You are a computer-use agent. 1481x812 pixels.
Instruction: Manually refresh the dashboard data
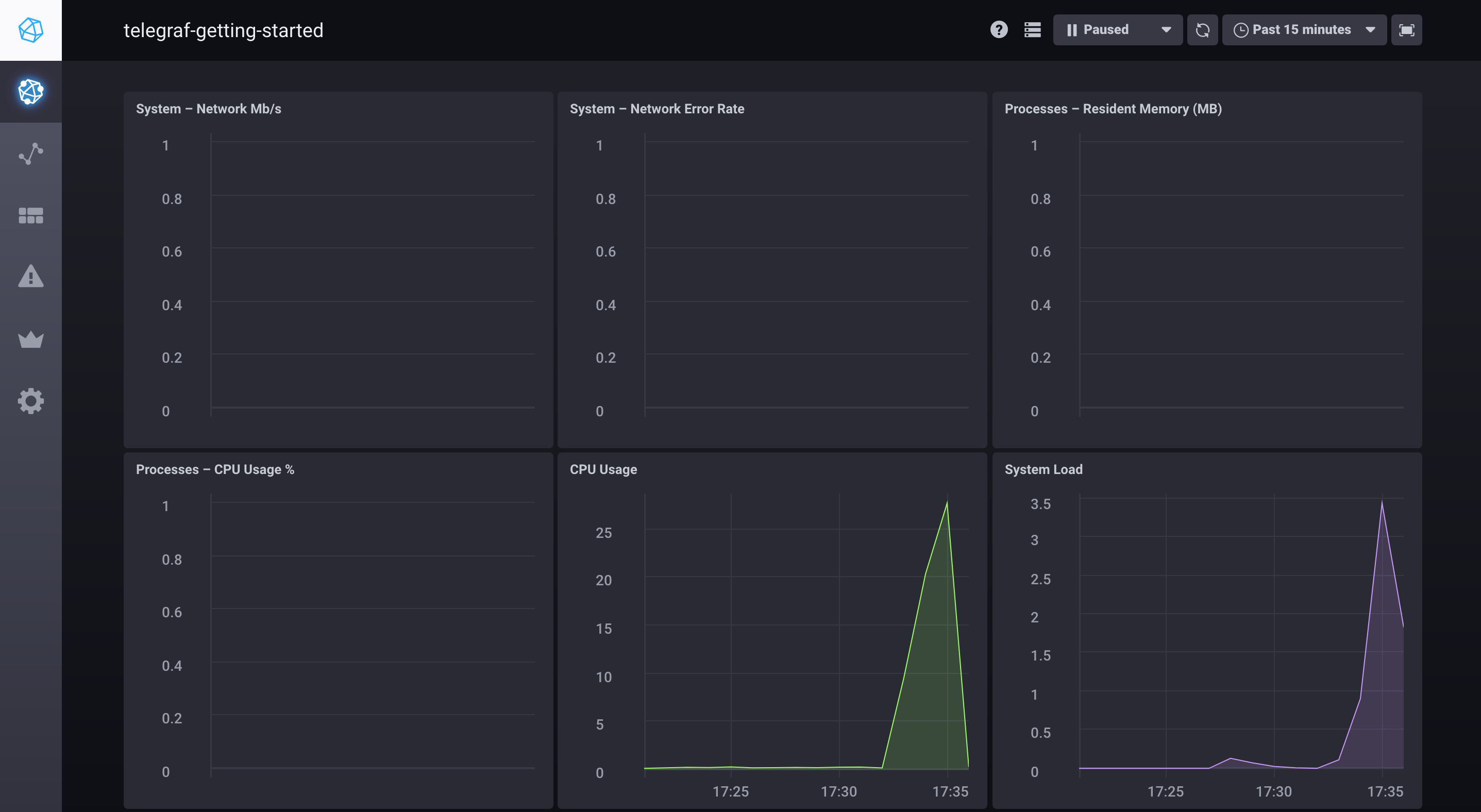pyautogui.click(x=1202, y=30)
